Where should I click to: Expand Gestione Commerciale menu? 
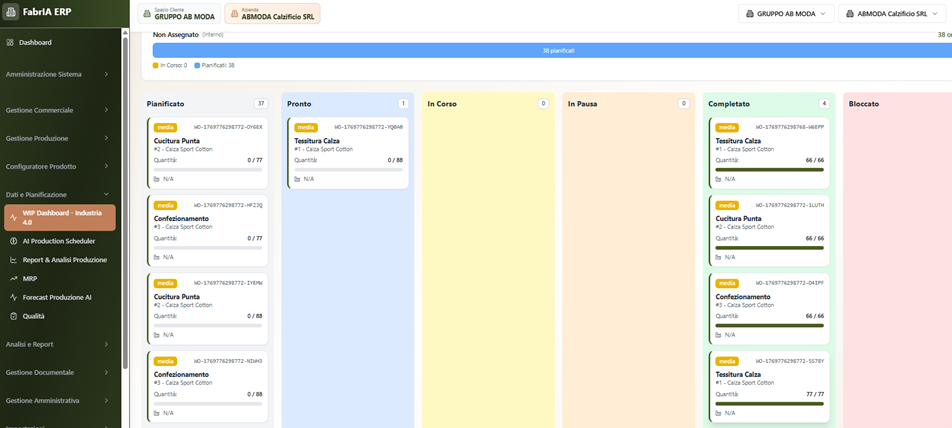coord(58,110)
